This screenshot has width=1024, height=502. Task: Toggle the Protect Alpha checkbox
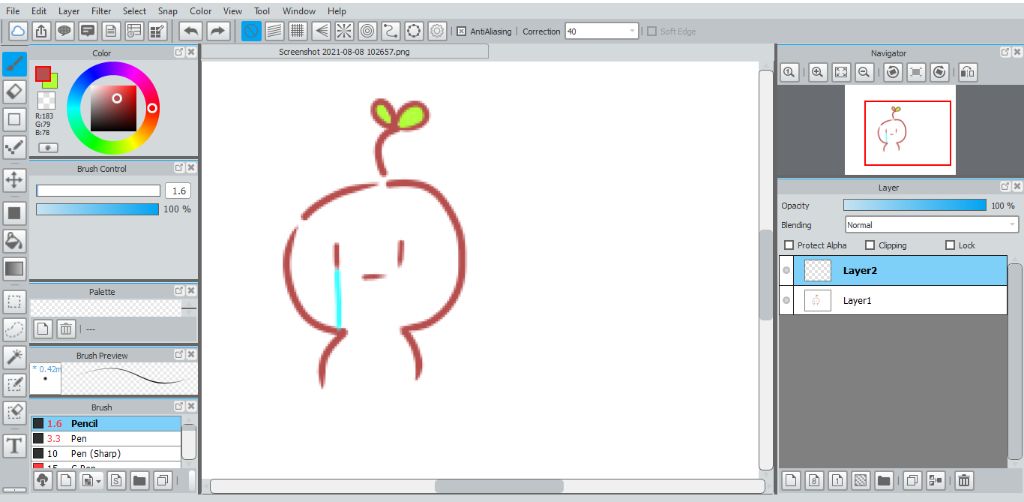tap(789, 245)
